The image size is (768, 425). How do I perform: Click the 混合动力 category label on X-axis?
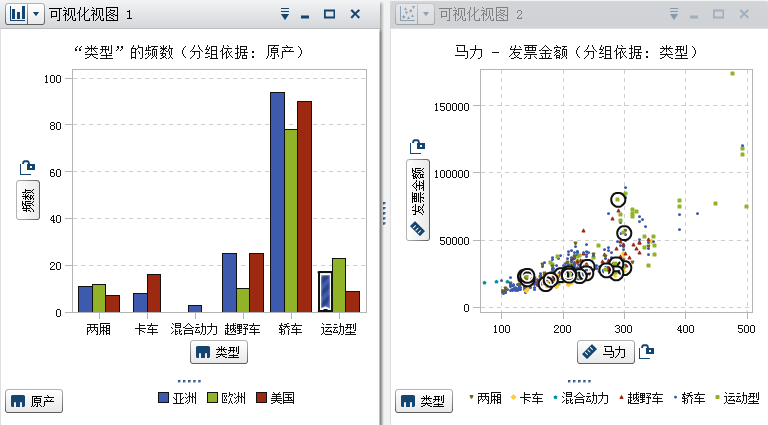pos(194,329)
